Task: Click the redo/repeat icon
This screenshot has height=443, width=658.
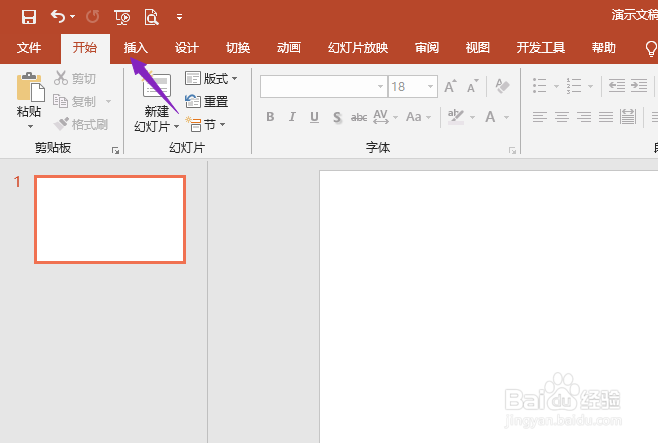Action: [x=92, y=17]
